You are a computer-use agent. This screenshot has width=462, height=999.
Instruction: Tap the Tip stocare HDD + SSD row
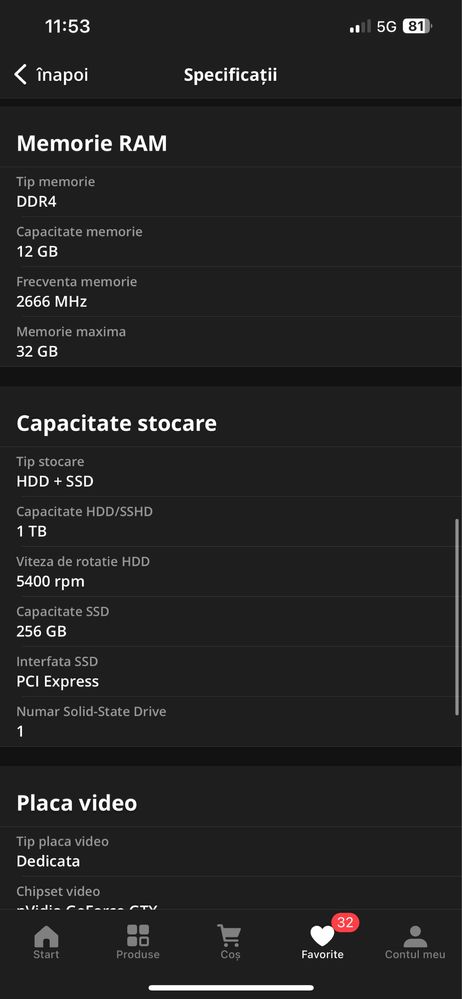tap(231, 471)
